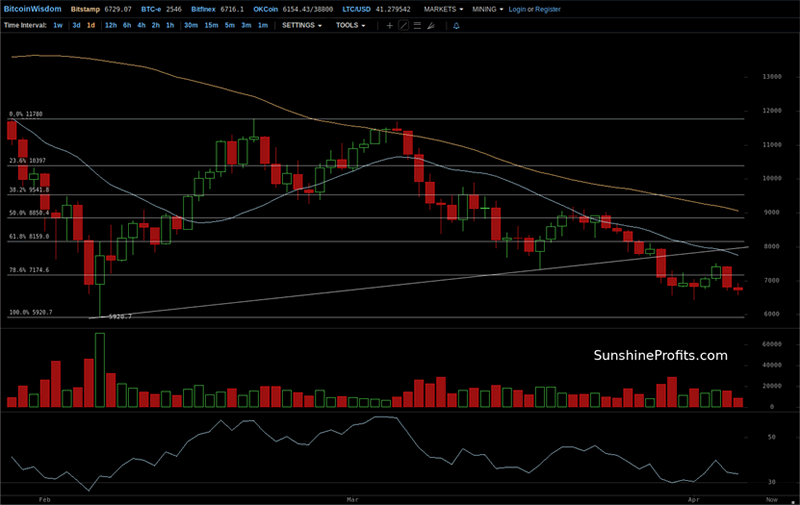800x505 pixels.
Task: Switch time interval to 1w
Action: tap(58, 24)
